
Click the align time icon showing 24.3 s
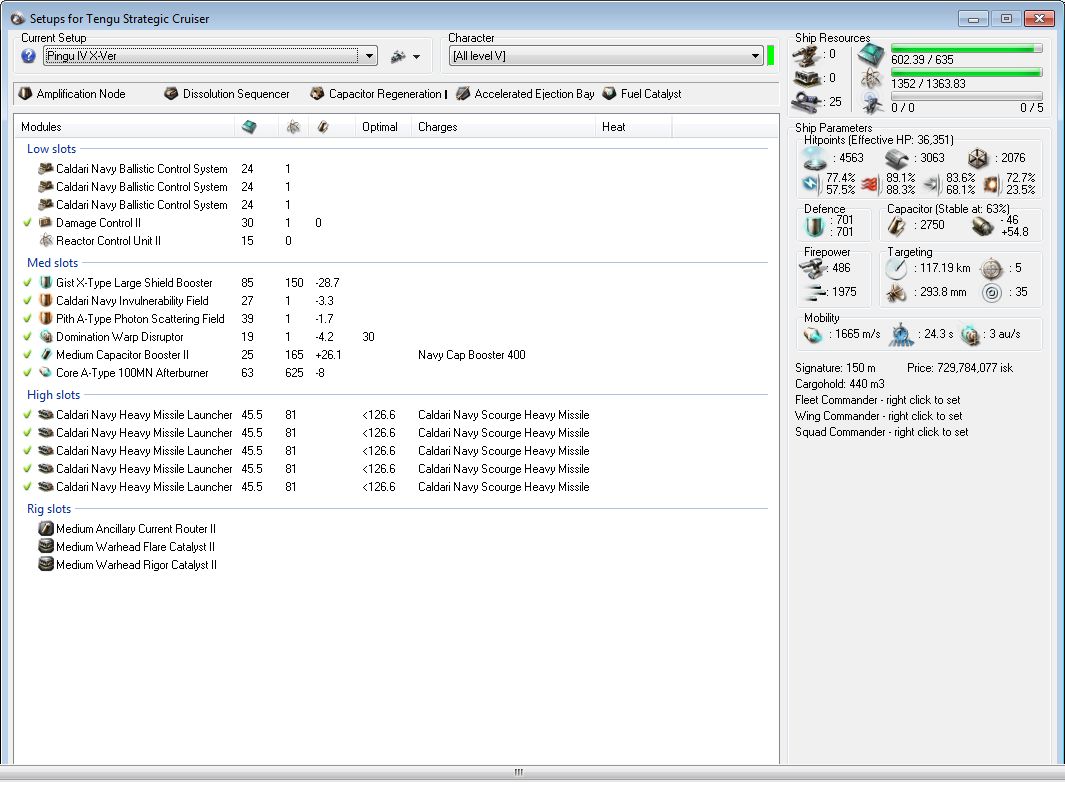901,335
